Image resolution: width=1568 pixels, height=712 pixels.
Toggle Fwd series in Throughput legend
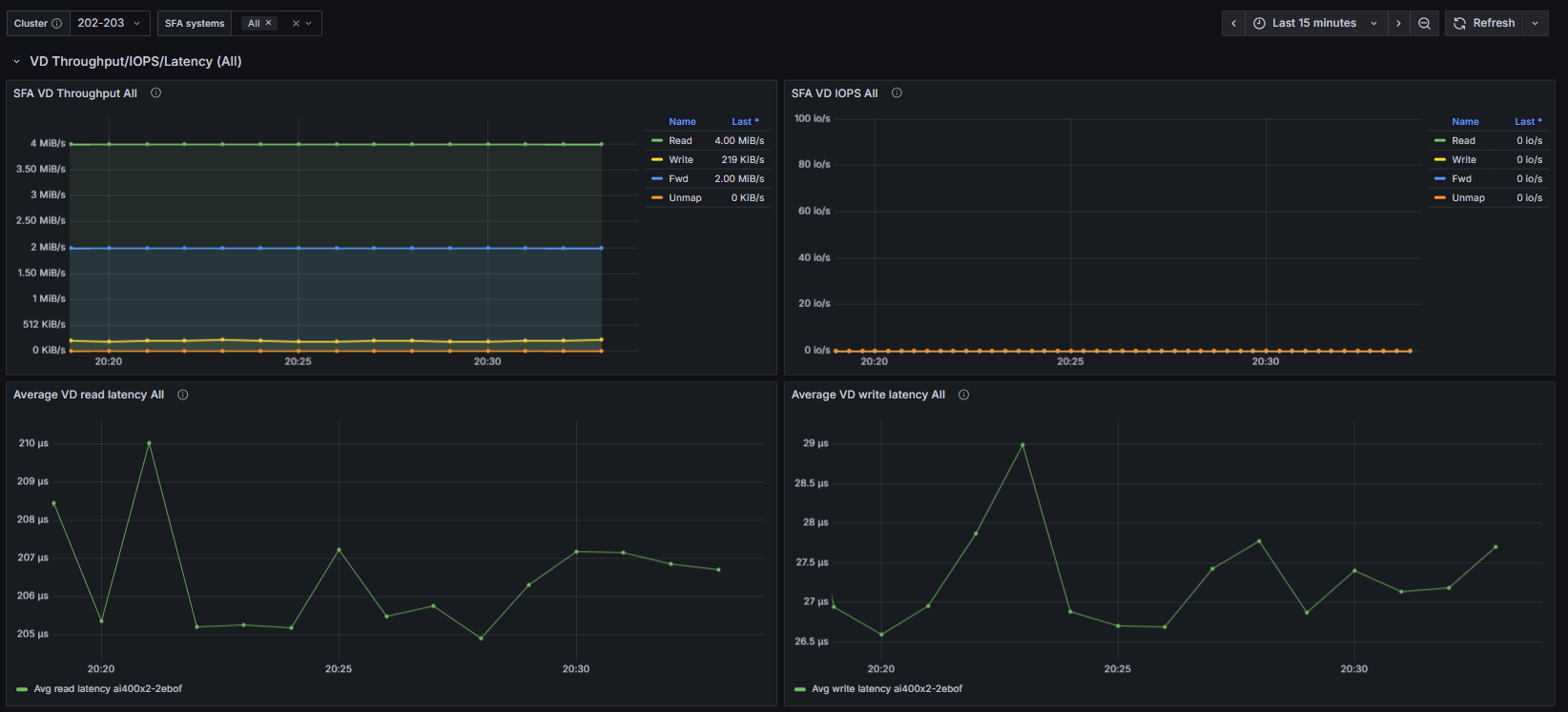[678, 178]
